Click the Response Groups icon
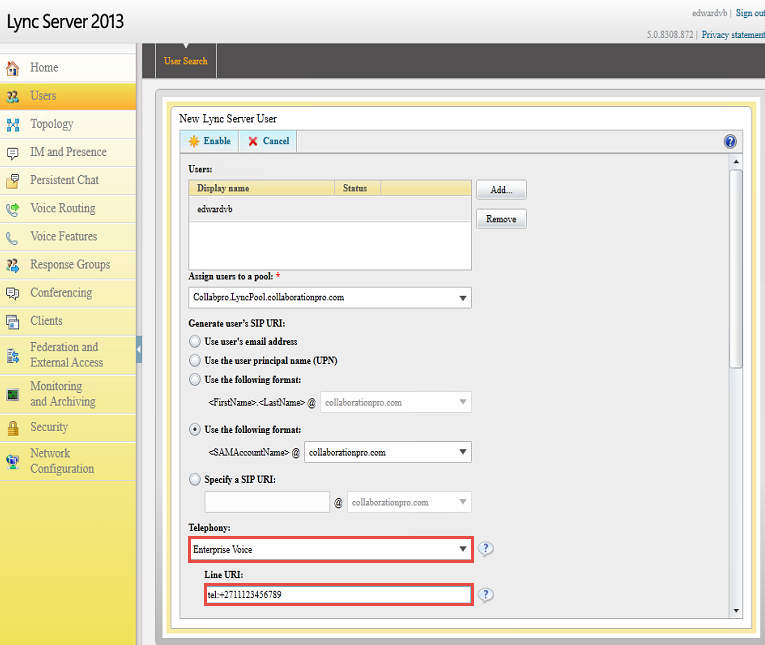 coord(13,265)
